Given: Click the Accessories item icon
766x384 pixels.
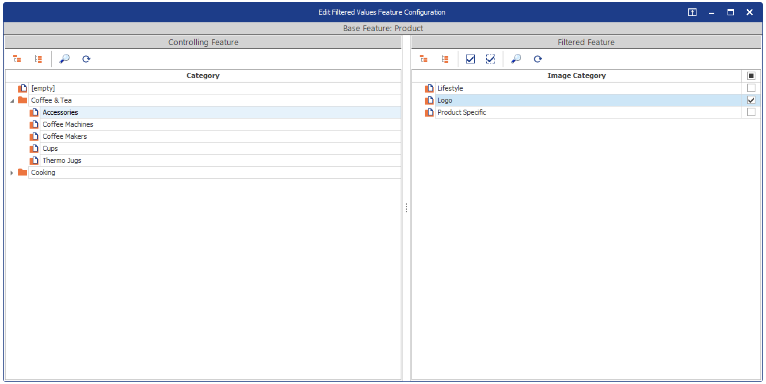Looking at the screenshot, I should point(34,112).
